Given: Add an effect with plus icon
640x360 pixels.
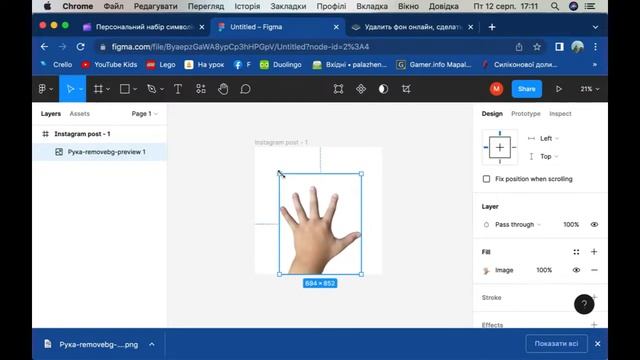Looking at the screenshot, I should (594, 325).
